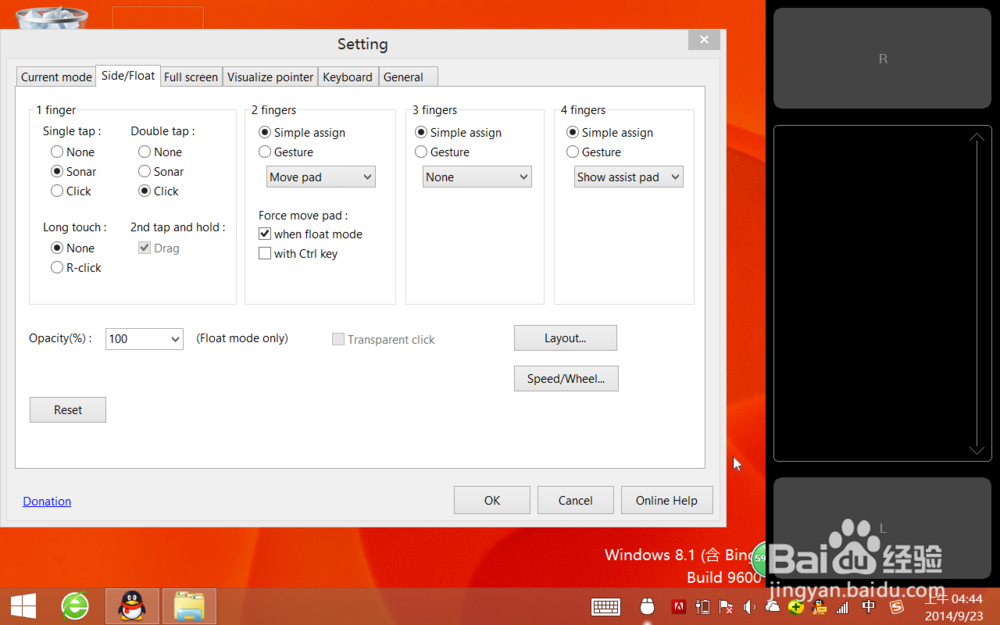
Task: Open the 3 fingers 'None' dropdown
Action: 477,177
